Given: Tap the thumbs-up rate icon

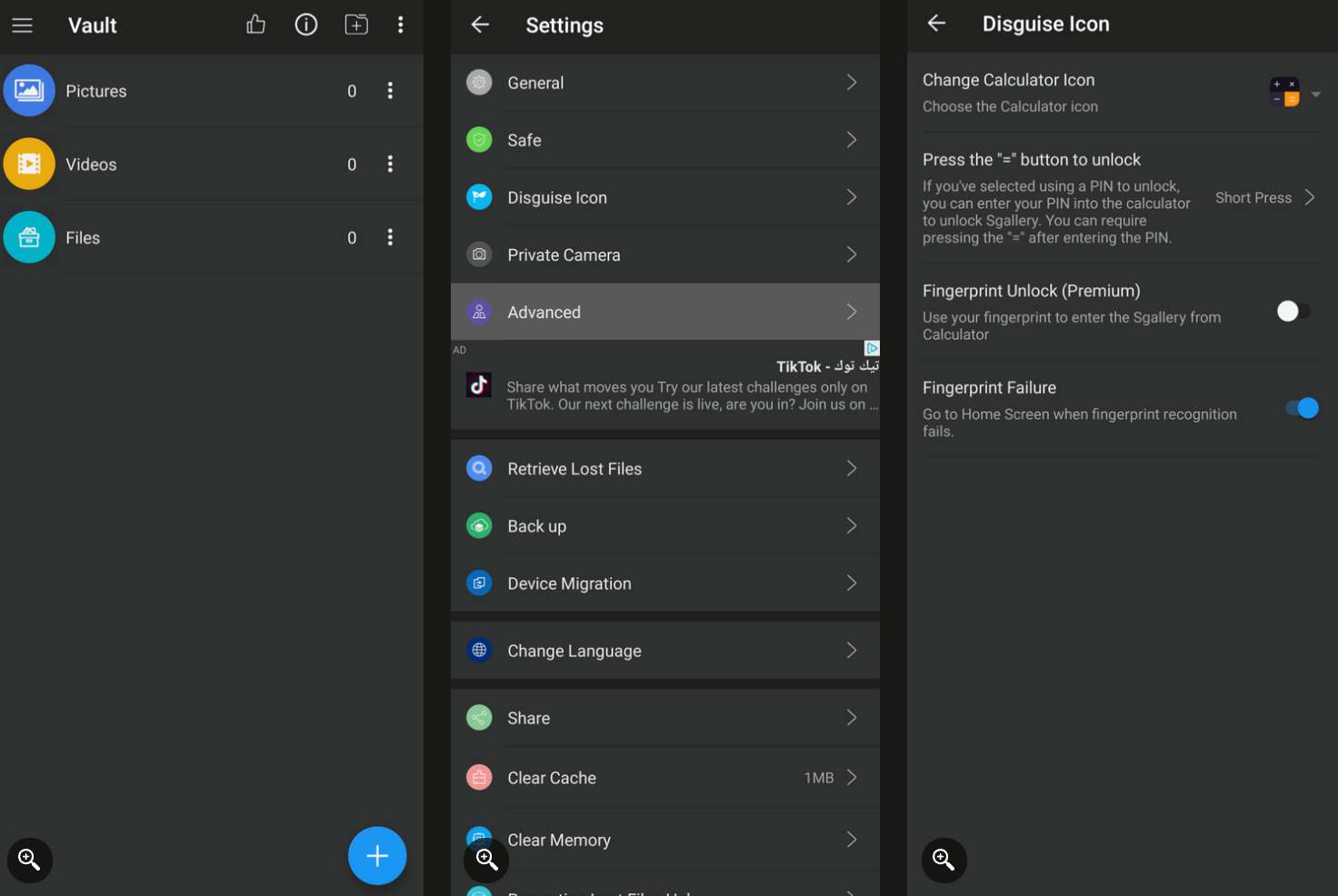Looking at the screenshot, I should pos(256,25).
